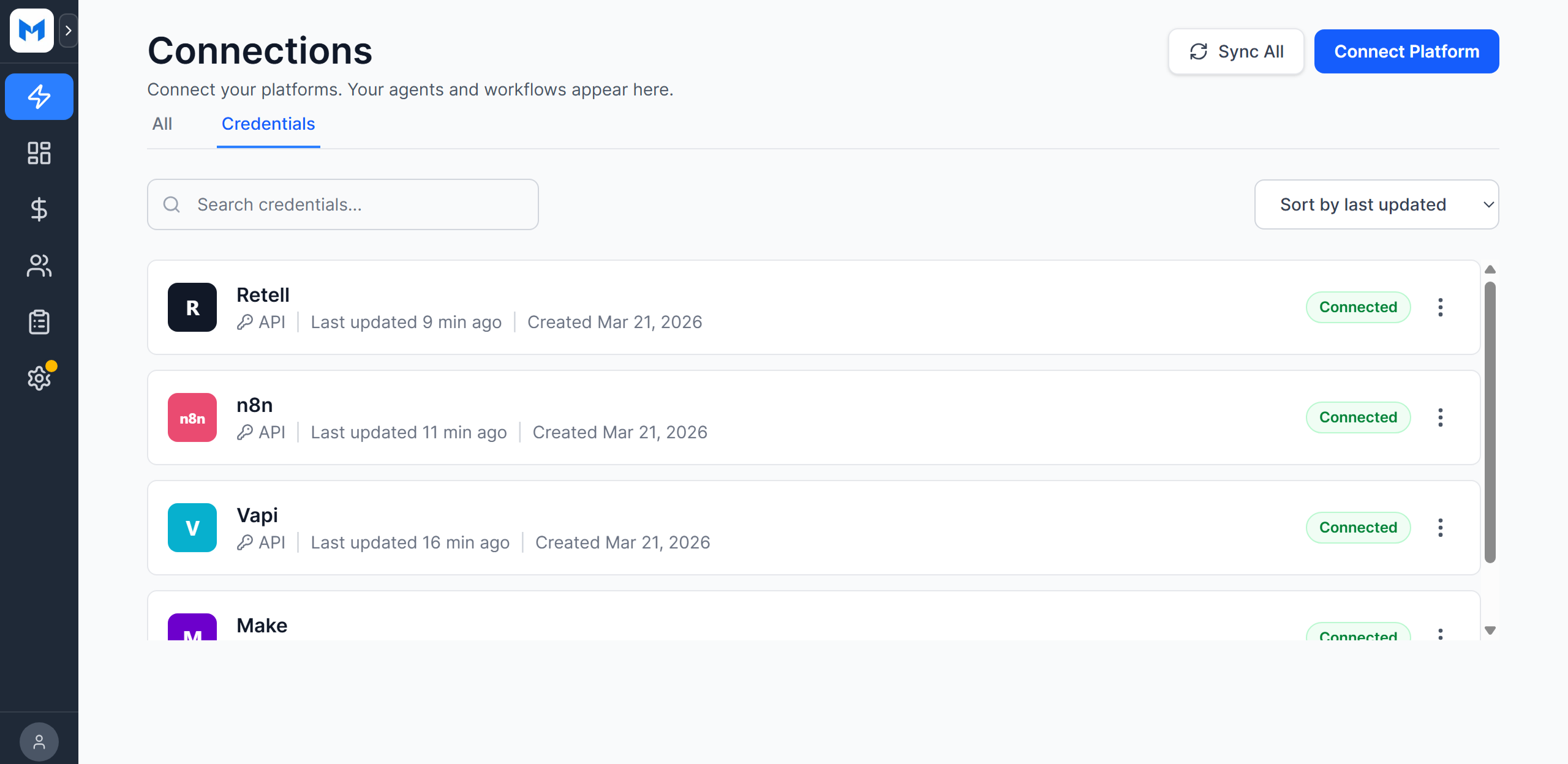Click inside the Search credentials field
This screenshot has height=764, width=1568.
pos(343,204)
